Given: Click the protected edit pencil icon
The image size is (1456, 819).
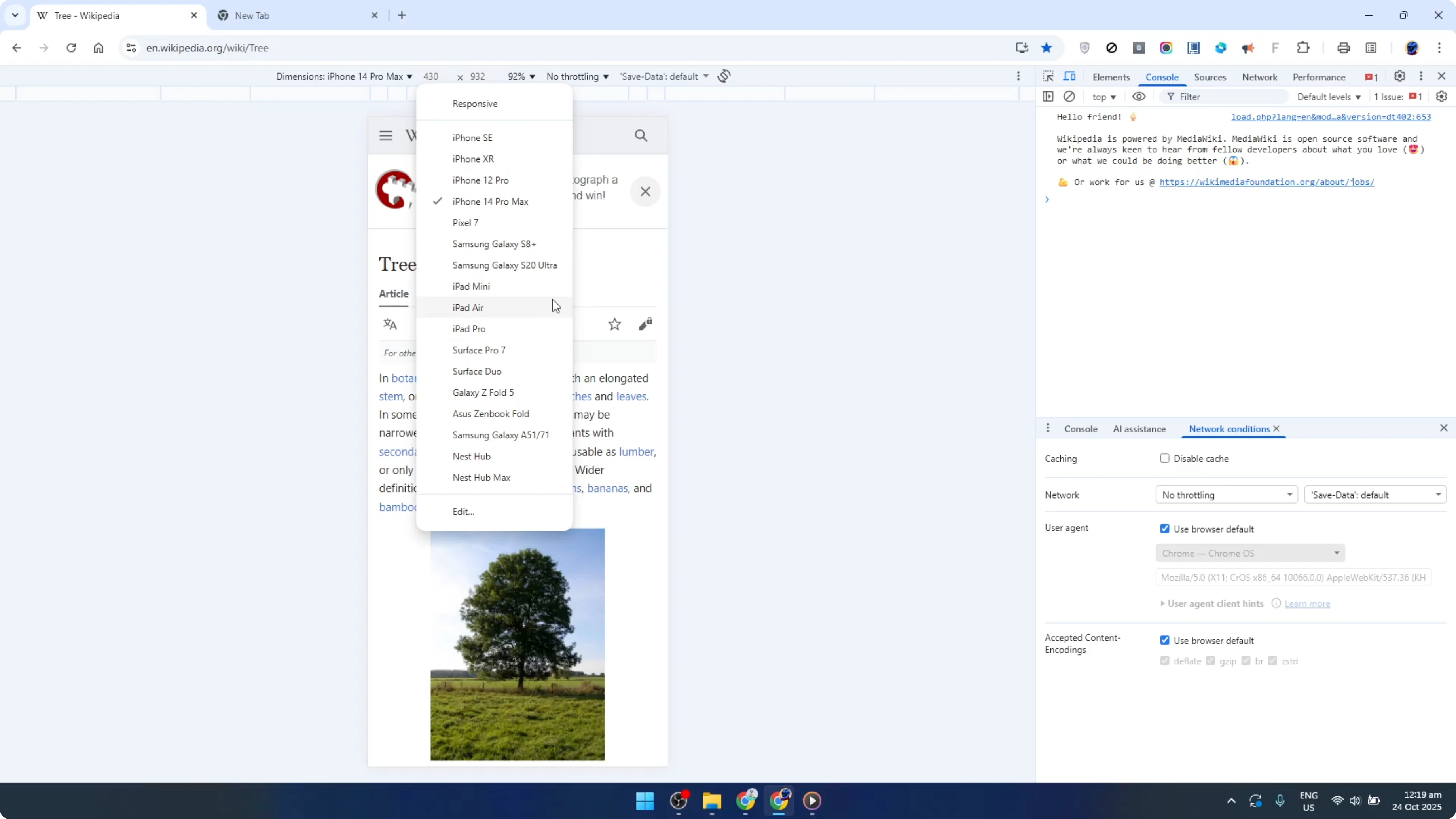Looking at the screenshot, I should click(645, 324).
